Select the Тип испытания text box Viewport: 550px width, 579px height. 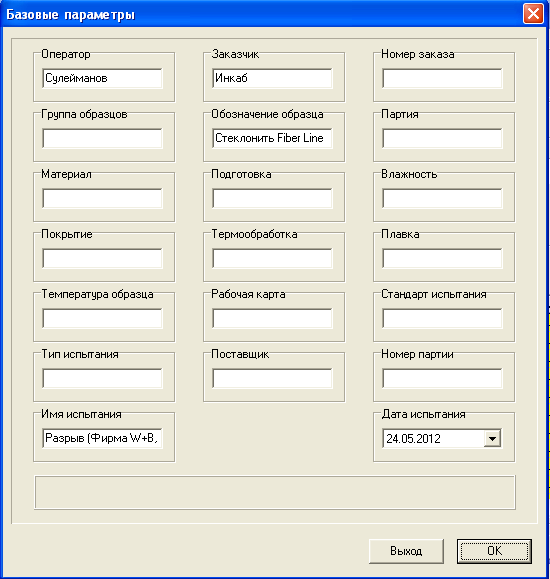102,378
